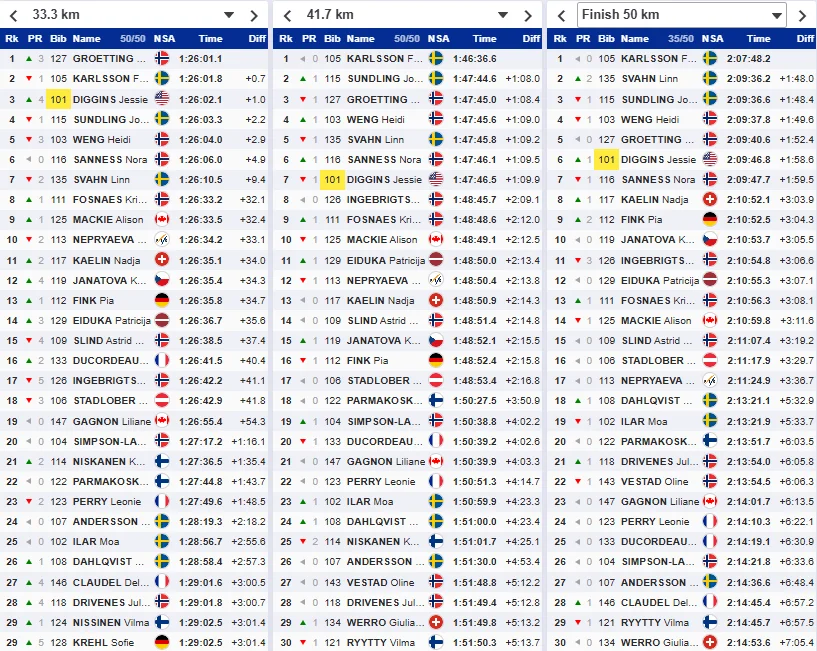
Task: Click NISSINEN Vilma name in 33.3 km panel
Action: 111,622
